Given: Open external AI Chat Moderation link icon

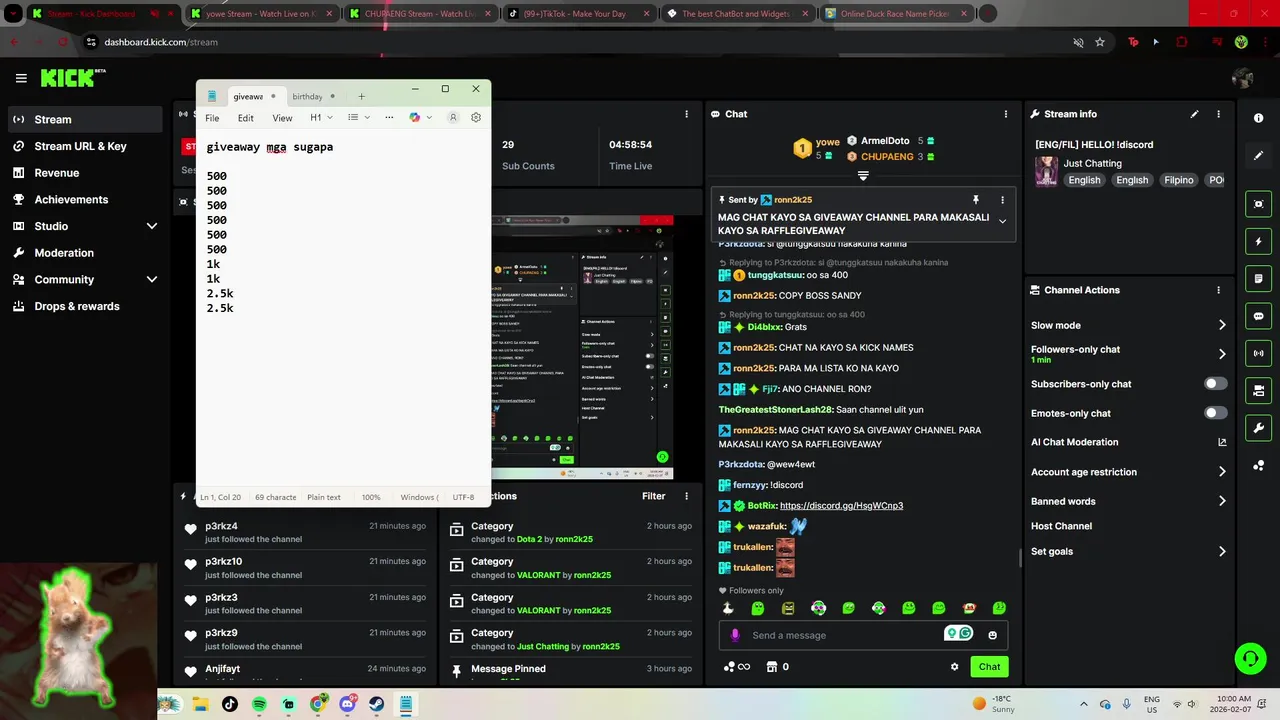Looking at the screenshot, I should click(x=1221, y=442).
